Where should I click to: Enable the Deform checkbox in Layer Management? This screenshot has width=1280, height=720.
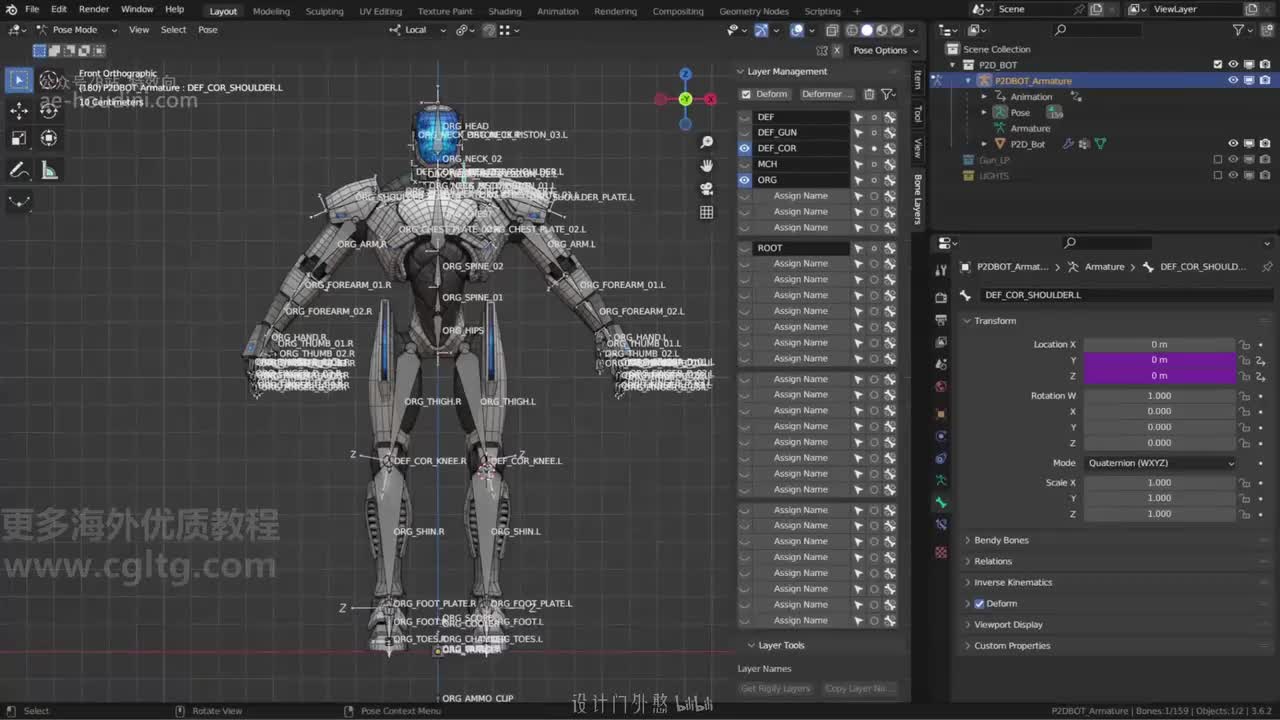[746, 94]
